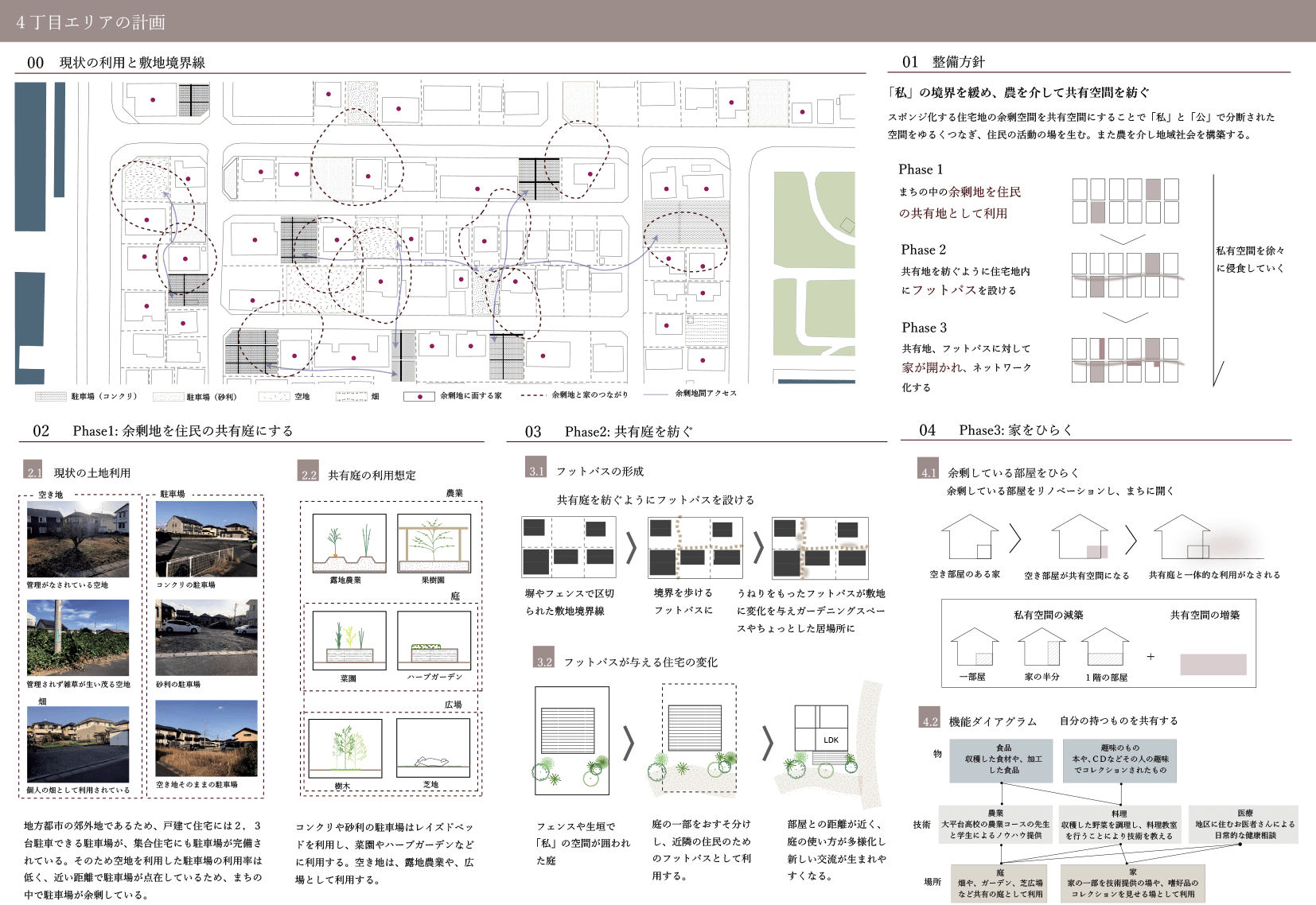This screenshot has width=1316, height=905.
Task: Click the 空き部屋が共有空間になる house icon
Action: coord(1080,537)
